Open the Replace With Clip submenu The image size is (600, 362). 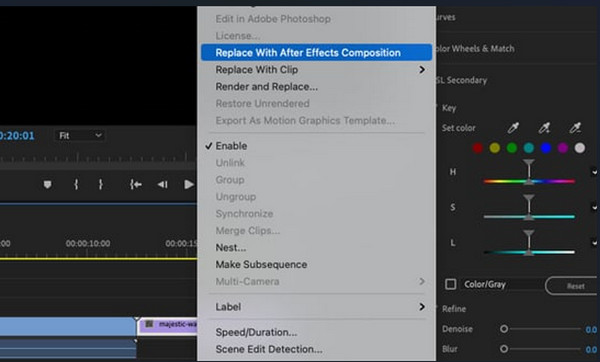coord(316,70)
